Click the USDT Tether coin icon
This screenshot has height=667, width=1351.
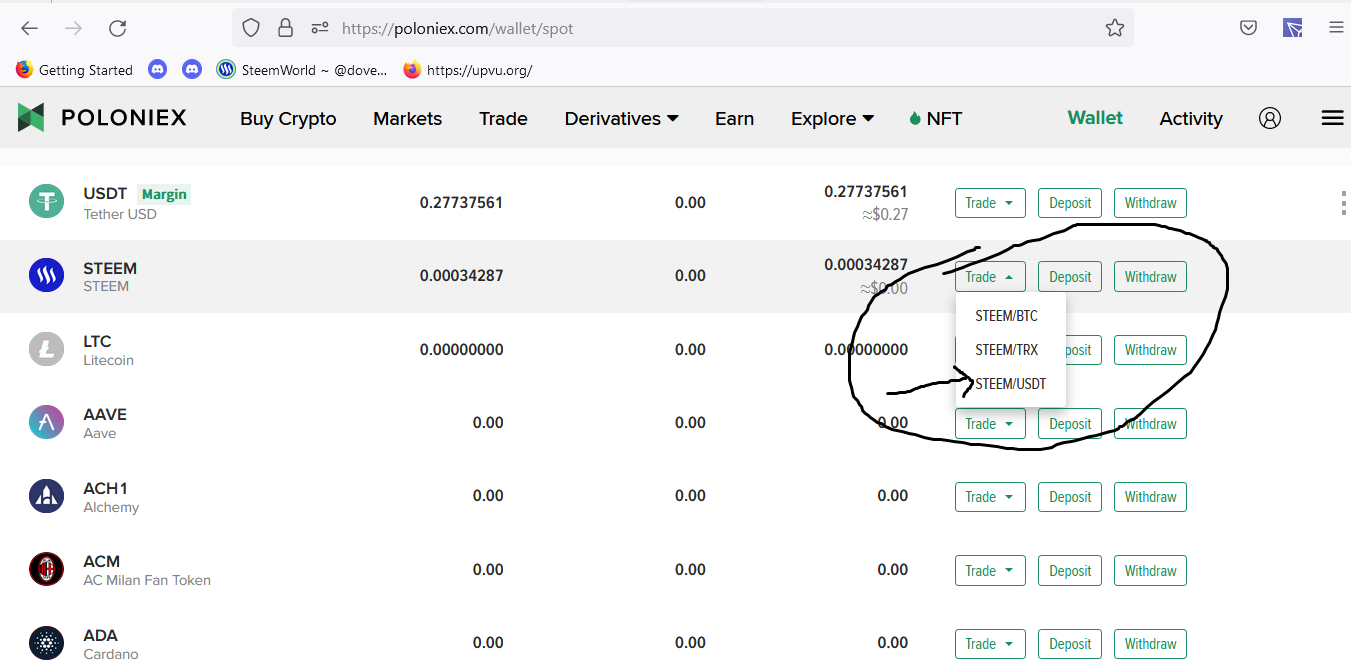tap(46, 202)
